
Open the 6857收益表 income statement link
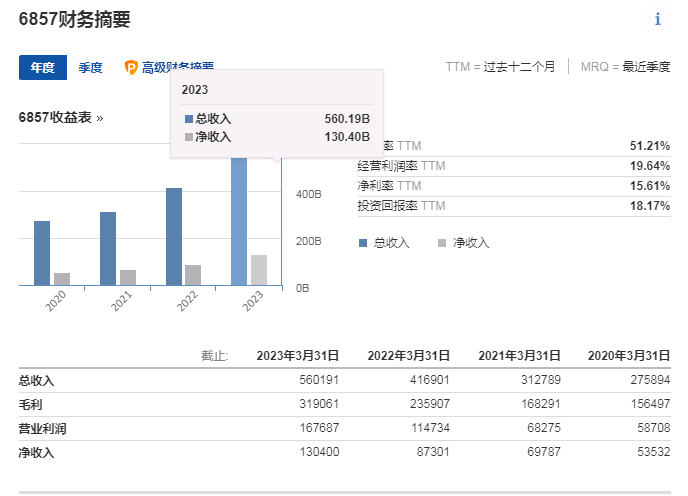60,117
